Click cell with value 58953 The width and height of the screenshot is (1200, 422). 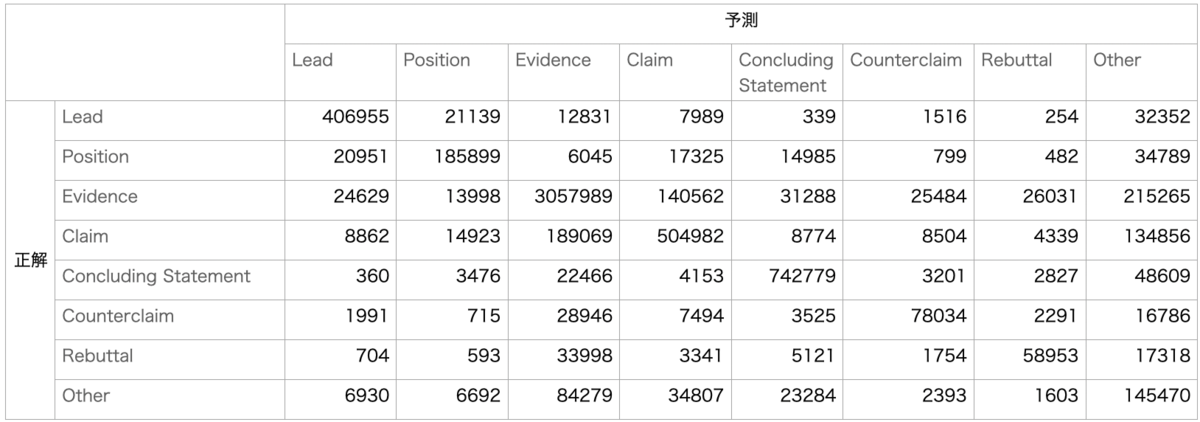coord(1030,356)
